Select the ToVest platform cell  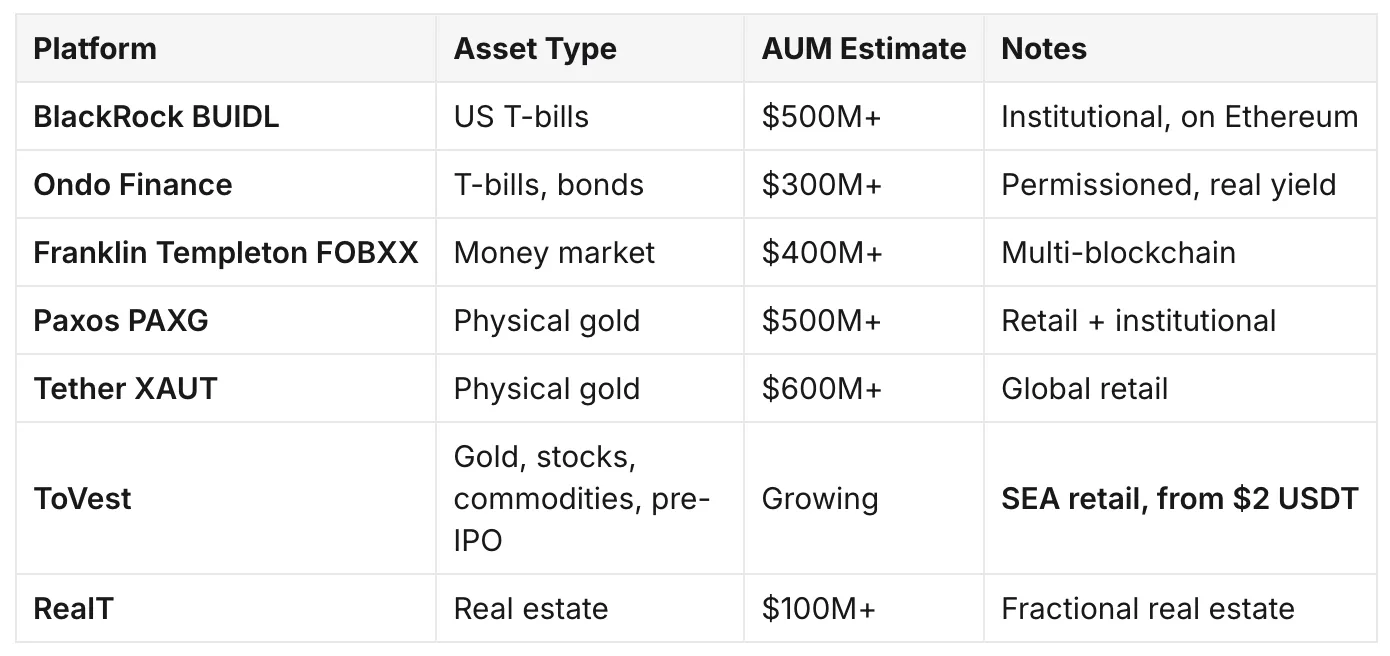pos(226,498)
